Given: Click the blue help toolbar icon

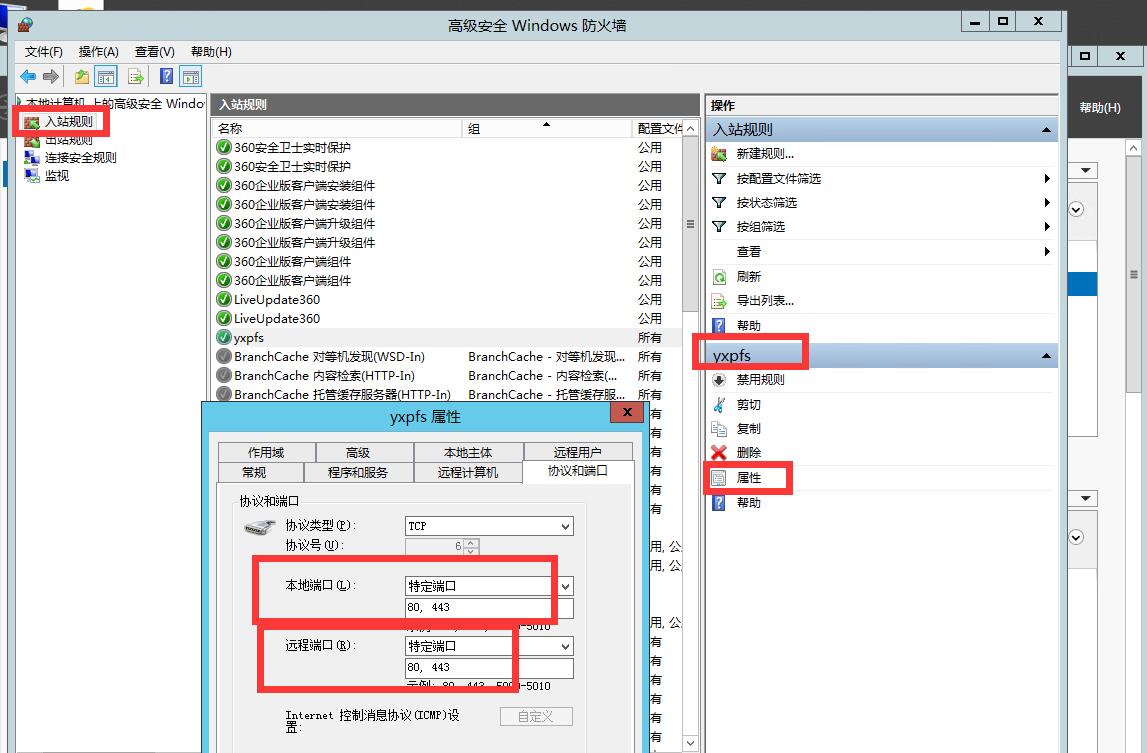Looking at the screenshot, I should click(166, 76).
